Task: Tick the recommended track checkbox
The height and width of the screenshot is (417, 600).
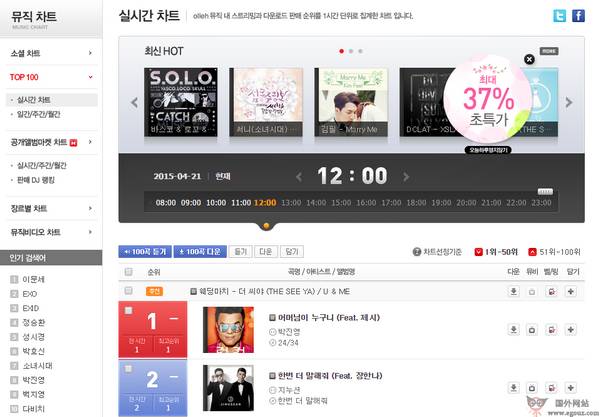Action: coord(129,291)
